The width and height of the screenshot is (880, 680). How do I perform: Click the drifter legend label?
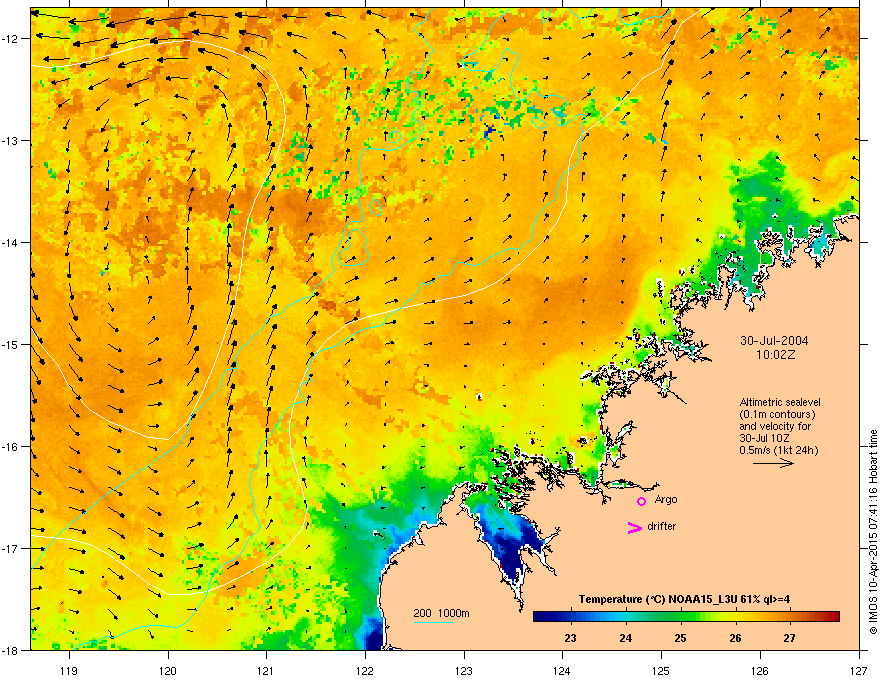tap(661, 526)
